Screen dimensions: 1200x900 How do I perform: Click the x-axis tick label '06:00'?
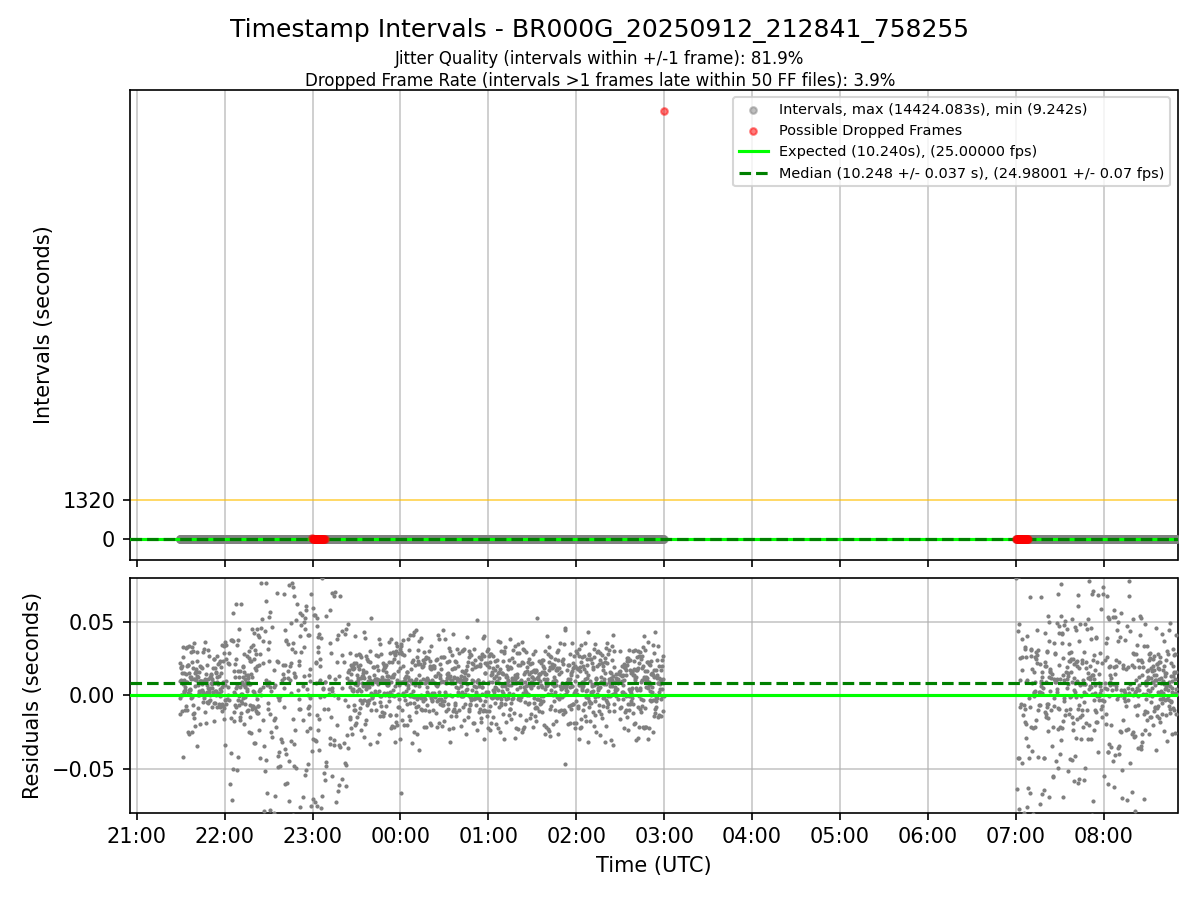[928, 834]
